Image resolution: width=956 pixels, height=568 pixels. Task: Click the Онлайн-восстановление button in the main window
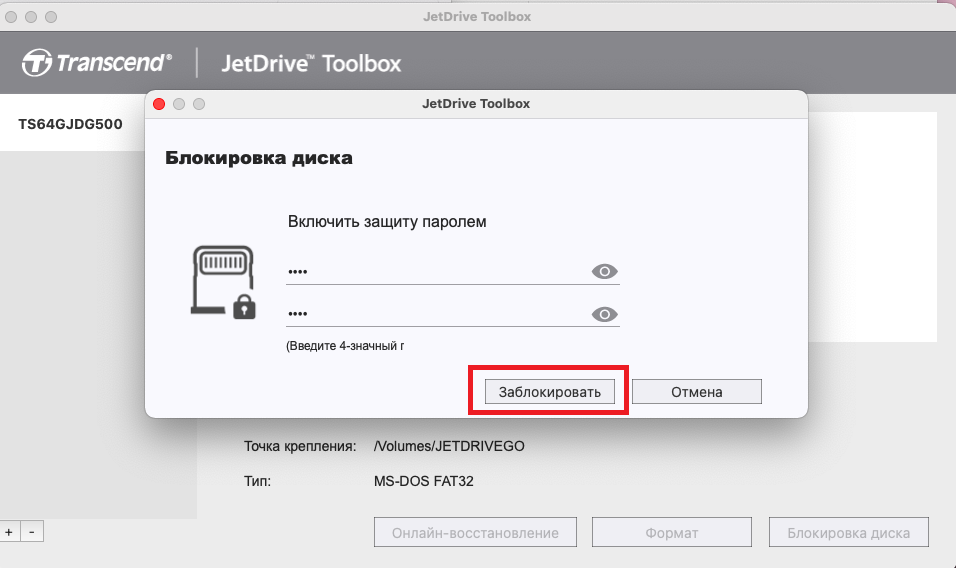click(475, 533)
